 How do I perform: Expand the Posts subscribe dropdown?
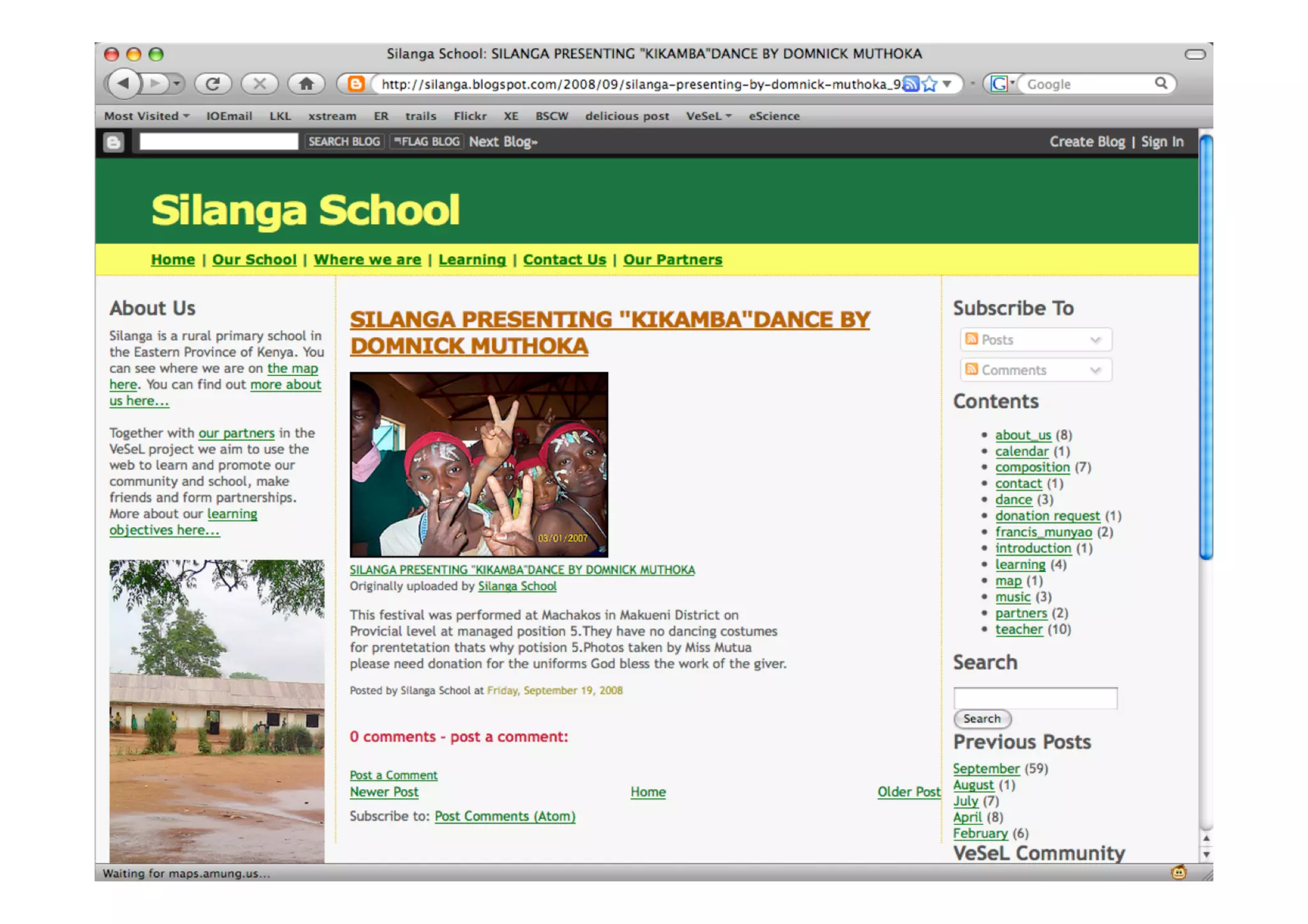pyautogui.click(x=1095, y=340)
